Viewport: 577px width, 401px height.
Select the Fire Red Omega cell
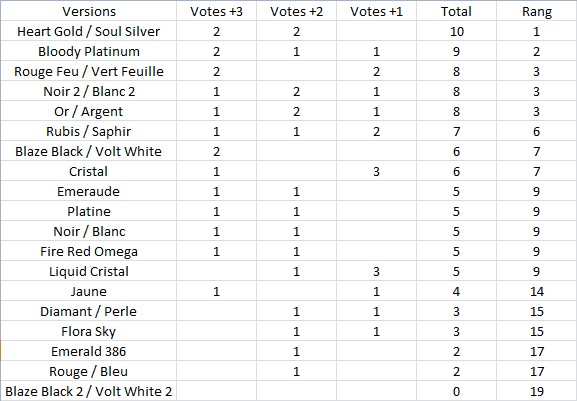click(x=89, y=251)
